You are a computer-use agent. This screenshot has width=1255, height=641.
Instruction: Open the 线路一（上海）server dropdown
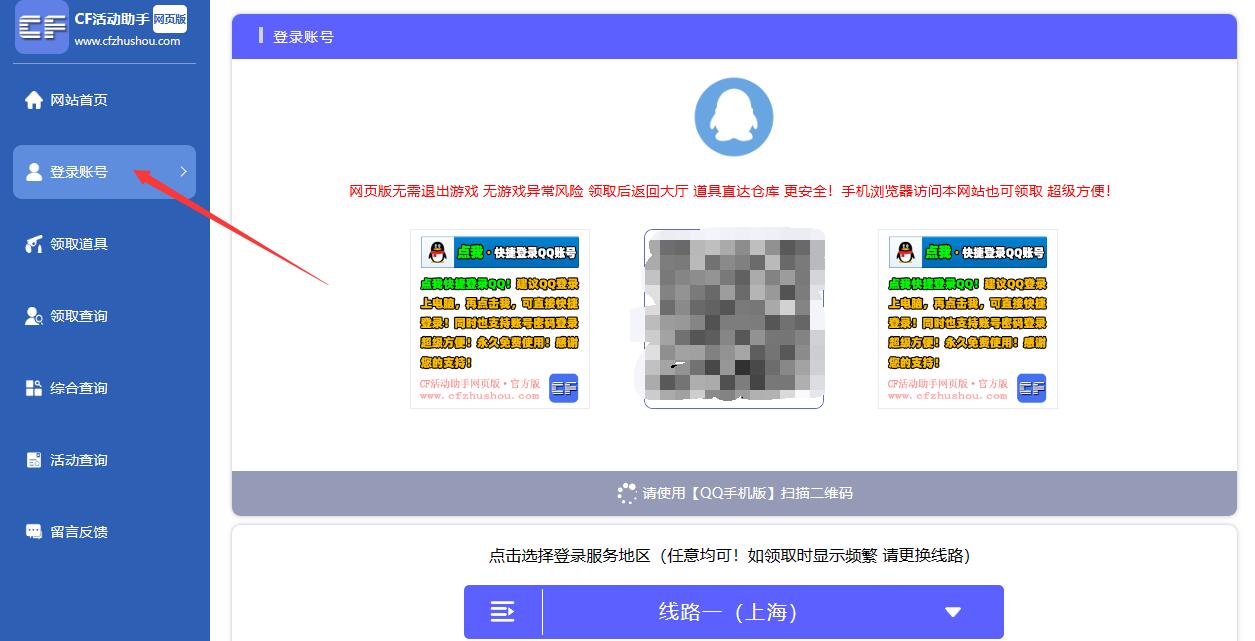[733, 611]
